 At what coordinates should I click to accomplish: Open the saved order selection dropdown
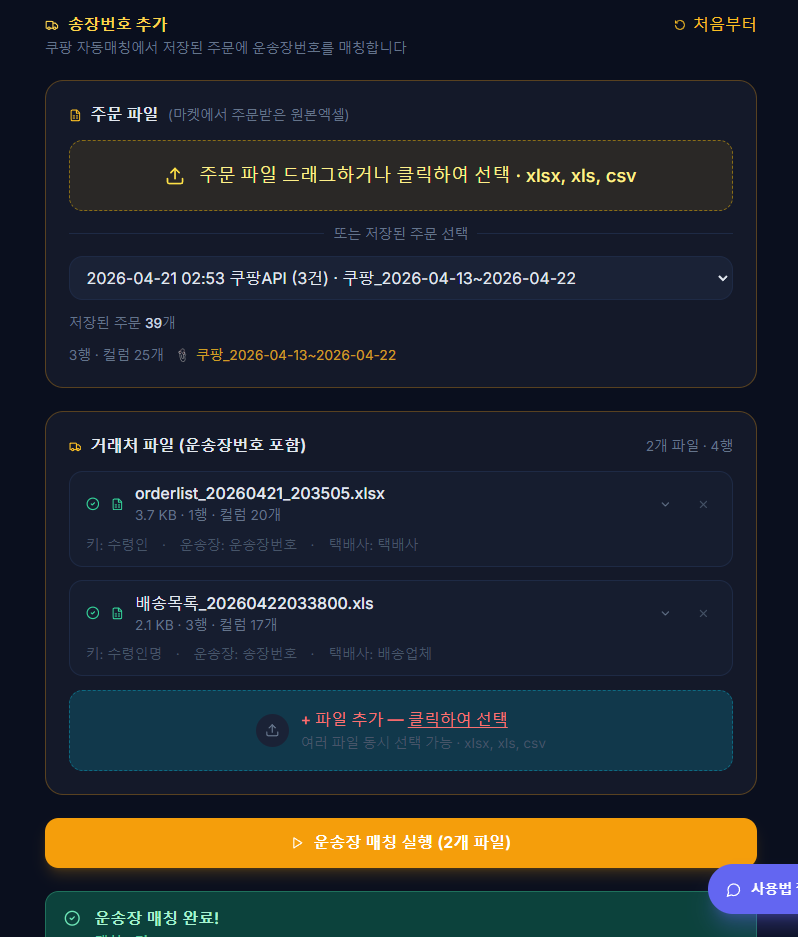400,278
